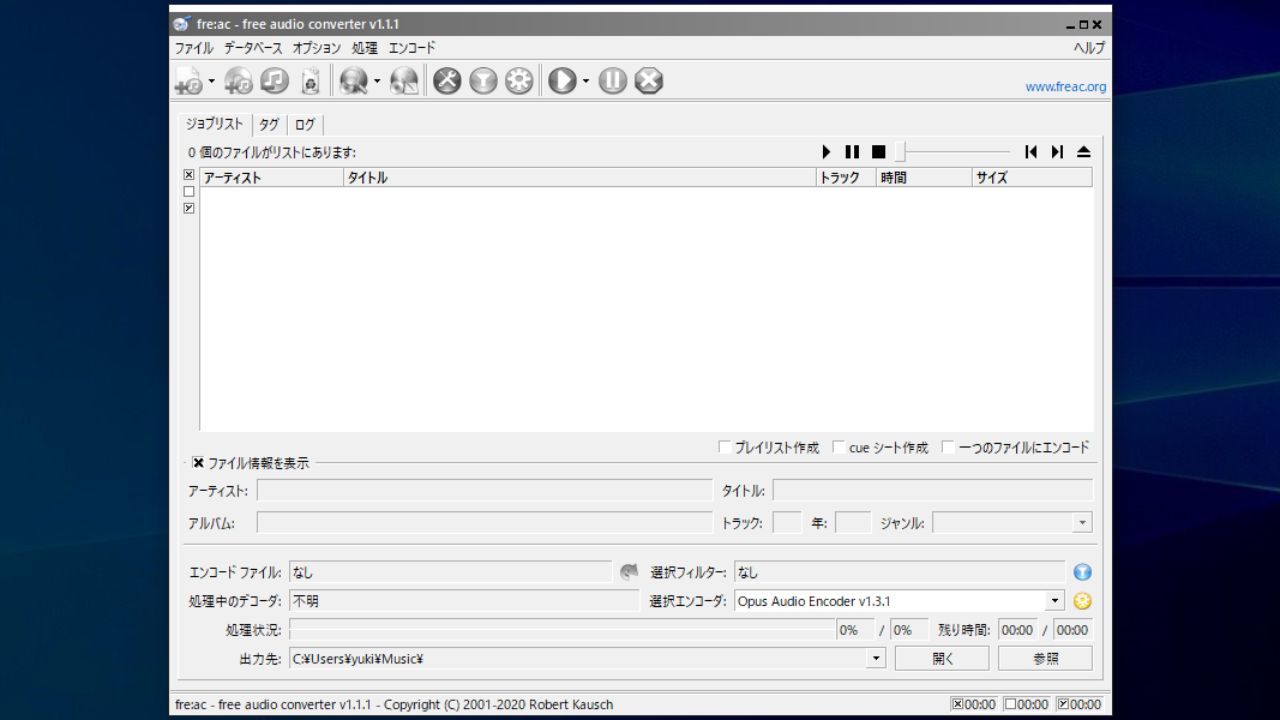Skip to next track in player
1280x720 pixels.
1057,152
